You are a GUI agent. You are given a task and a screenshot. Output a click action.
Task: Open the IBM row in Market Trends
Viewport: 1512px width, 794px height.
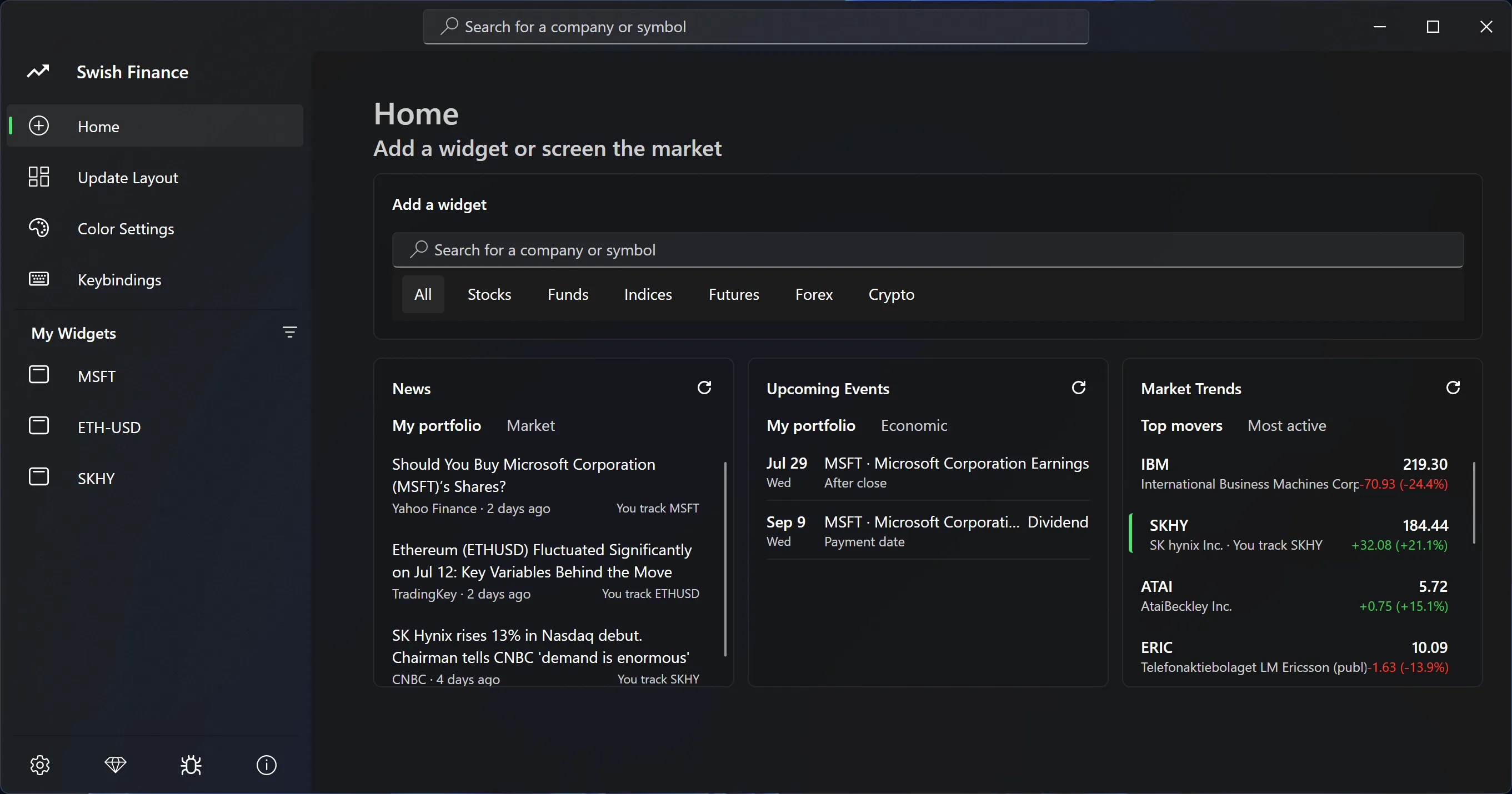tap(1294, 473)
